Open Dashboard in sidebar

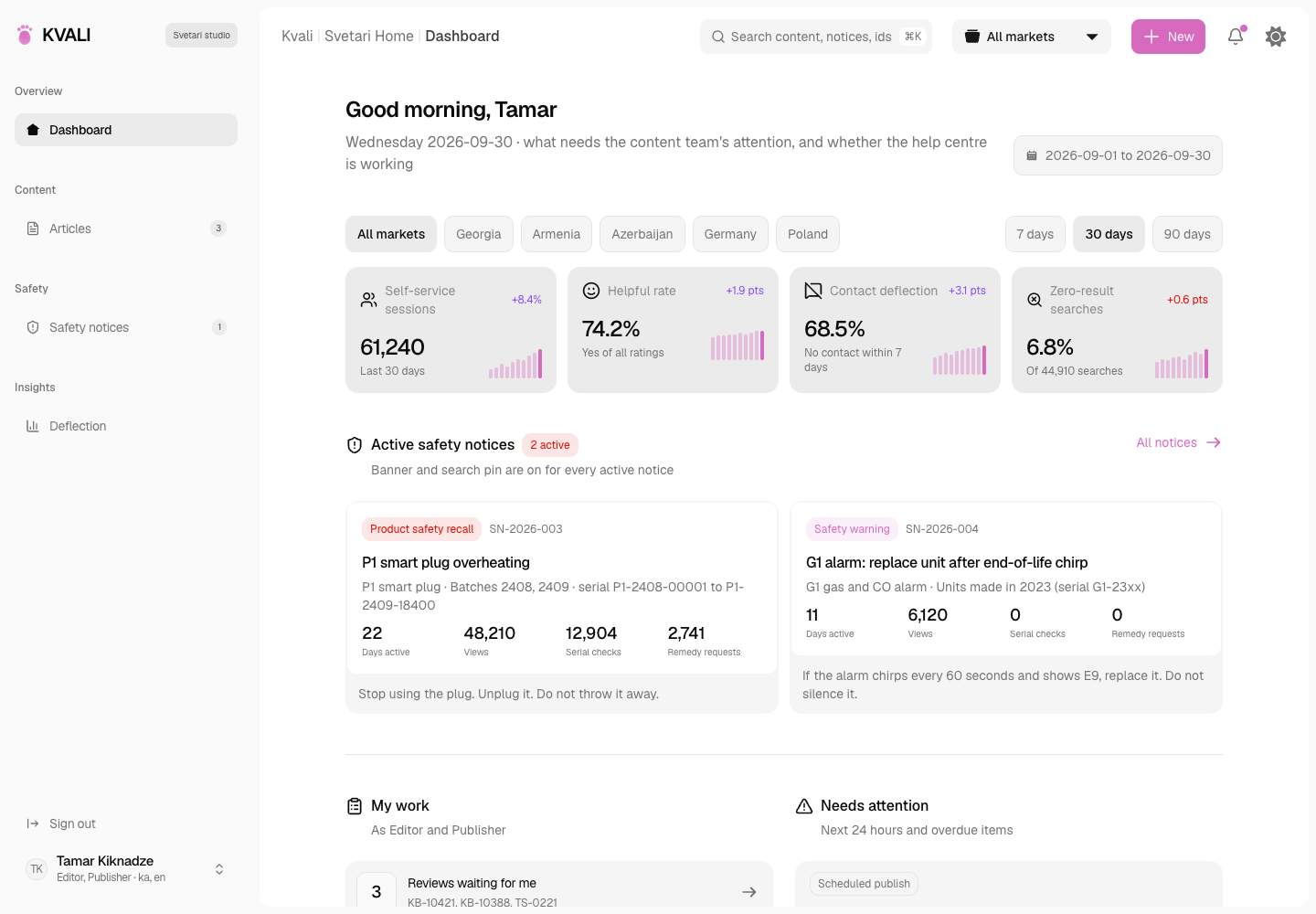point(126,130)
